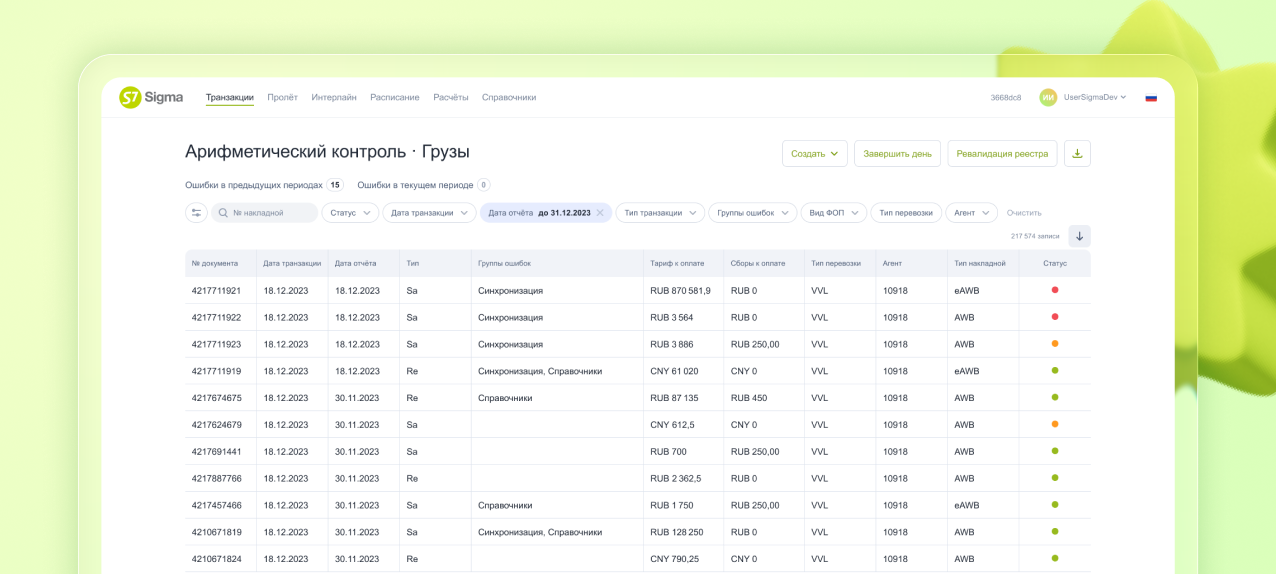1276x574 pixels.
Task: Switch to the Справочники tab
Action: click(x=509, y=97)
